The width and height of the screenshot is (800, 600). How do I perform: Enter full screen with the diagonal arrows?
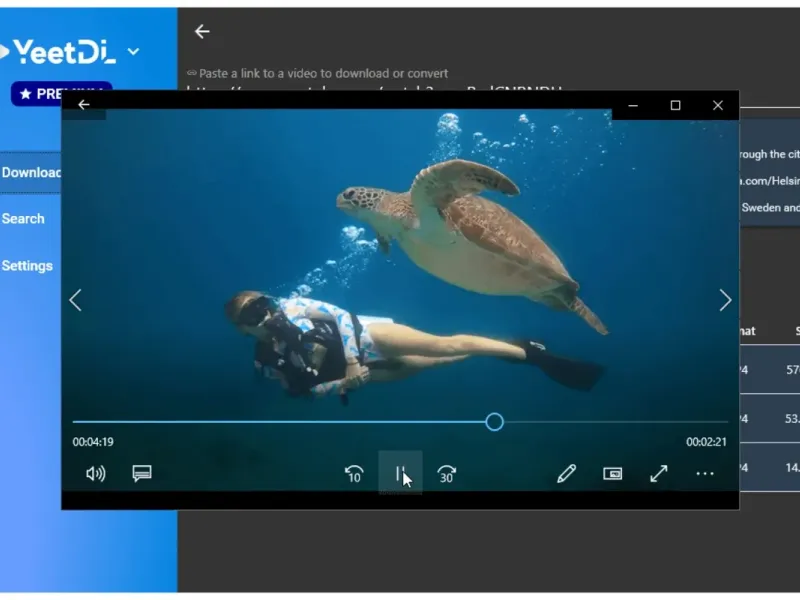(659, 474)
